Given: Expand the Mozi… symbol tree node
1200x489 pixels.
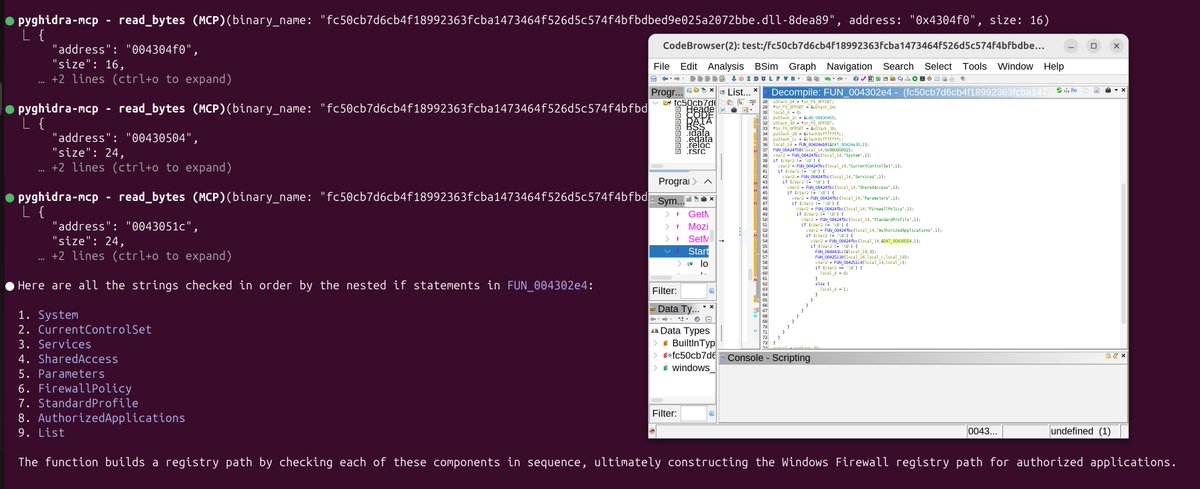Looking at the screenshot, I should coord(667,226).
